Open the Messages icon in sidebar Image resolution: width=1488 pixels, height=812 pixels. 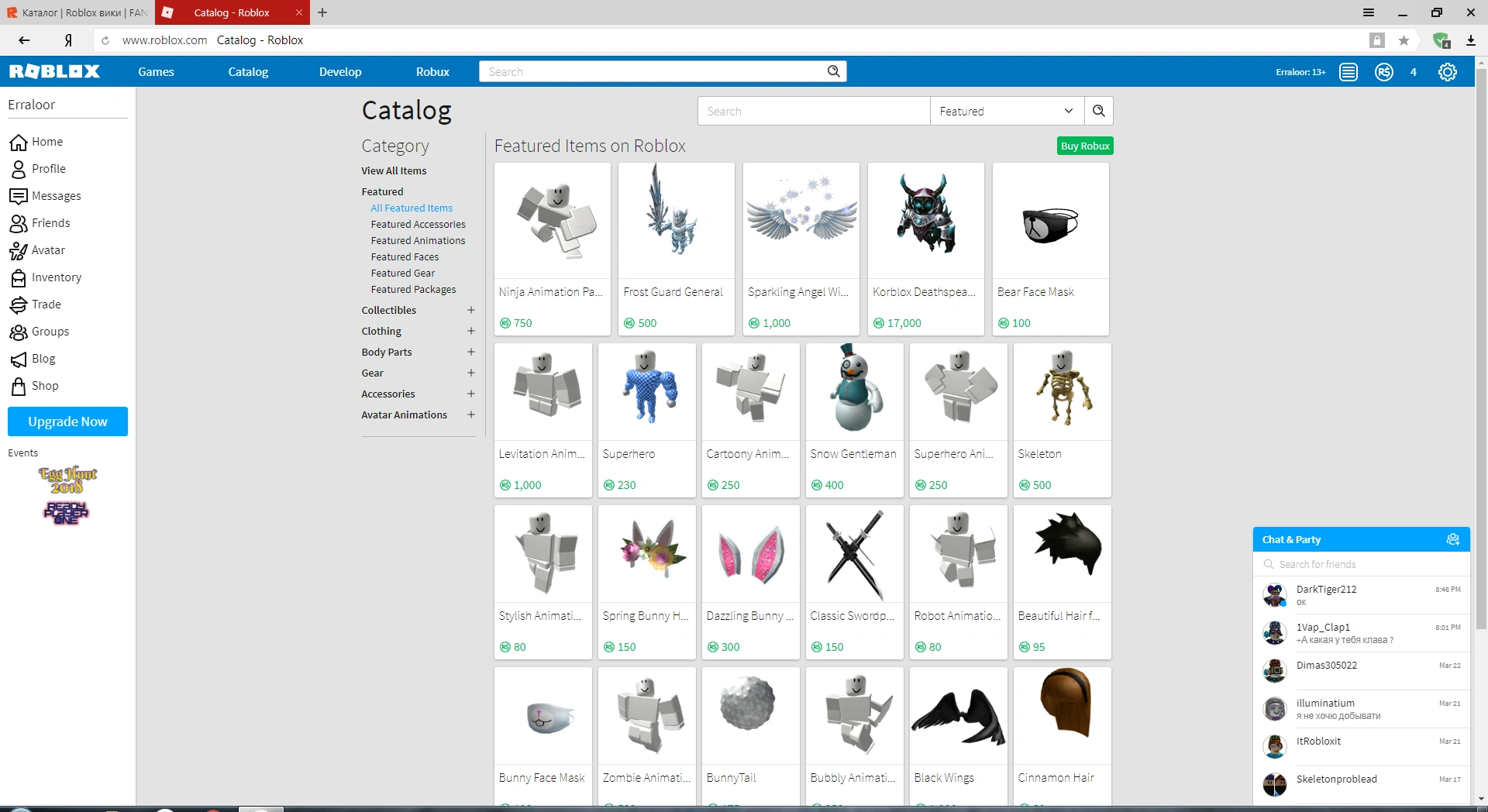(19, 196)
